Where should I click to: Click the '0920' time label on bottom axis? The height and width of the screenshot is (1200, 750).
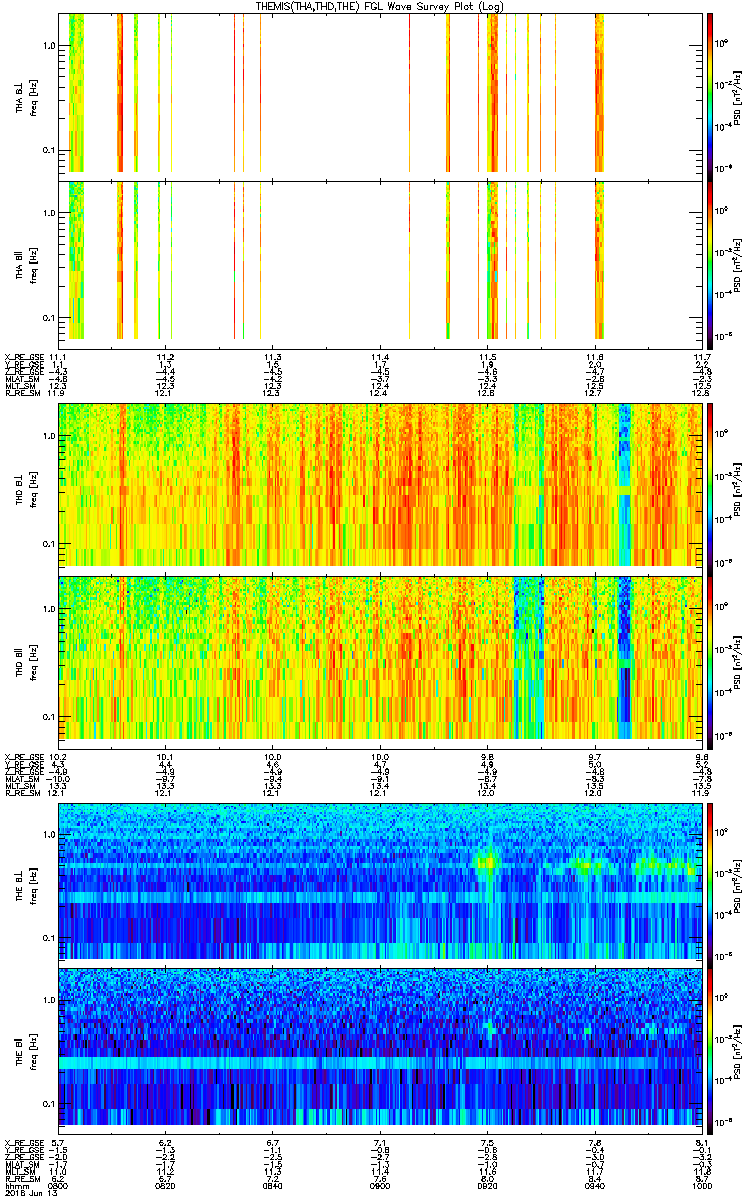pos(487,1186)
